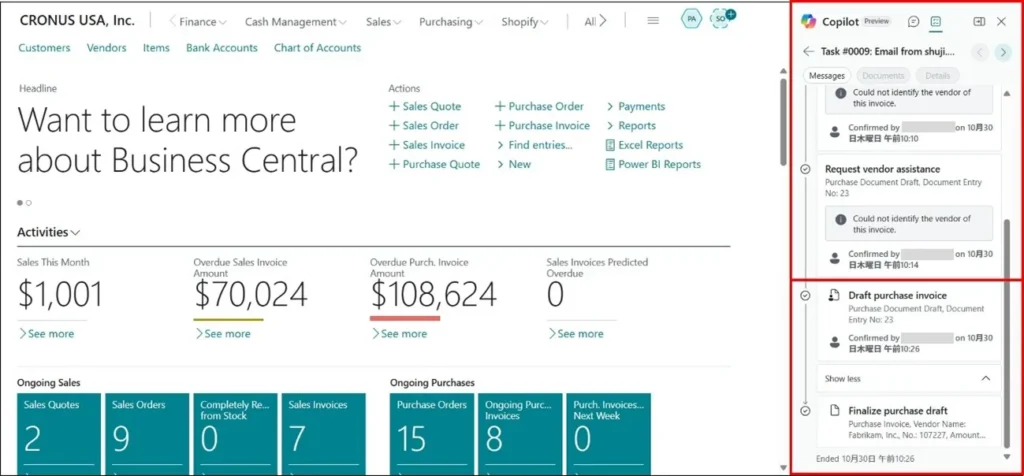Click the Chart of Accounts link

tap(317, 47)
